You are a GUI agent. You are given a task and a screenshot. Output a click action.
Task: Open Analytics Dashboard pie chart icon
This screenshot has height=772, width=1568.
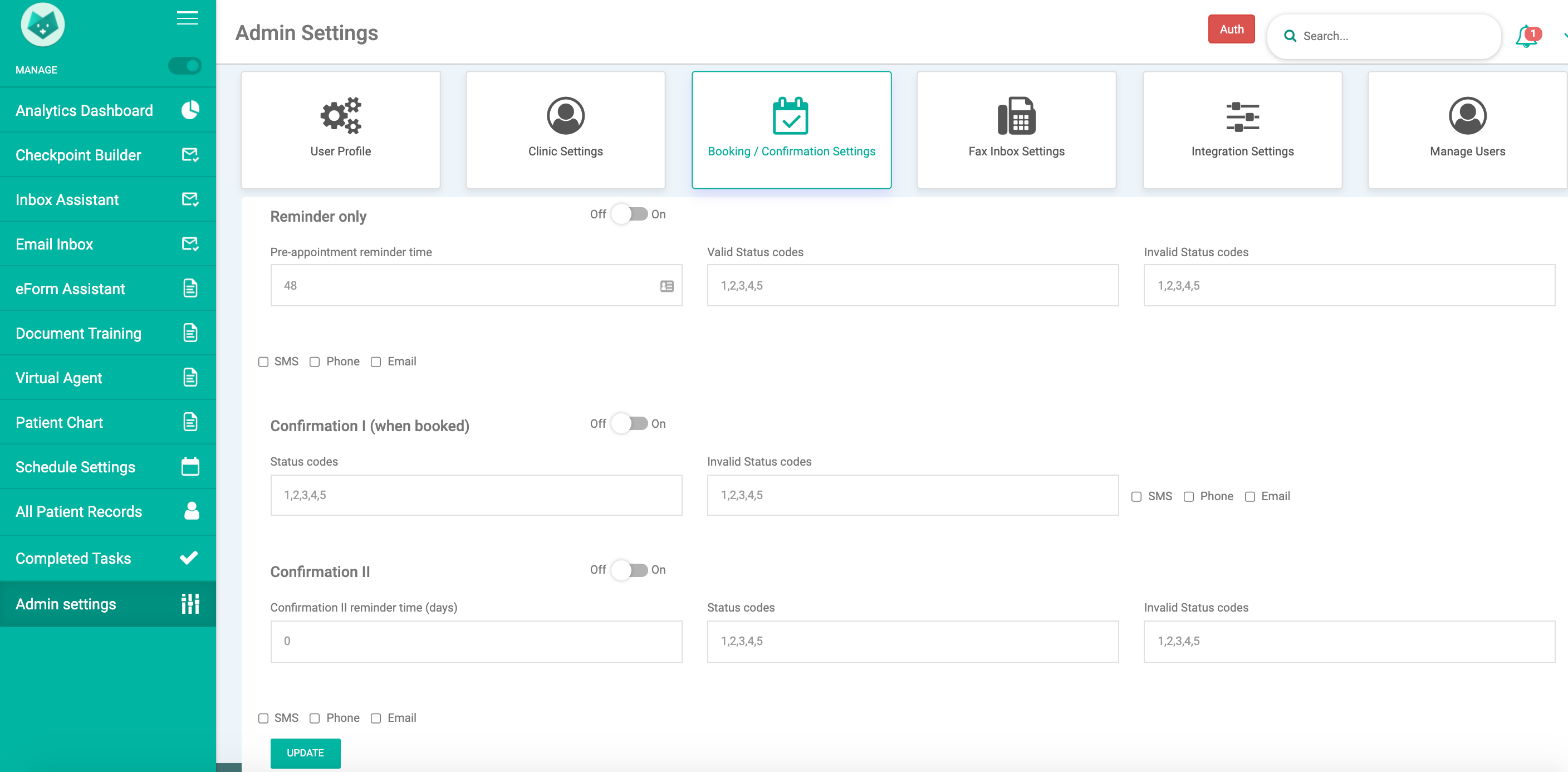click(190, 110)
